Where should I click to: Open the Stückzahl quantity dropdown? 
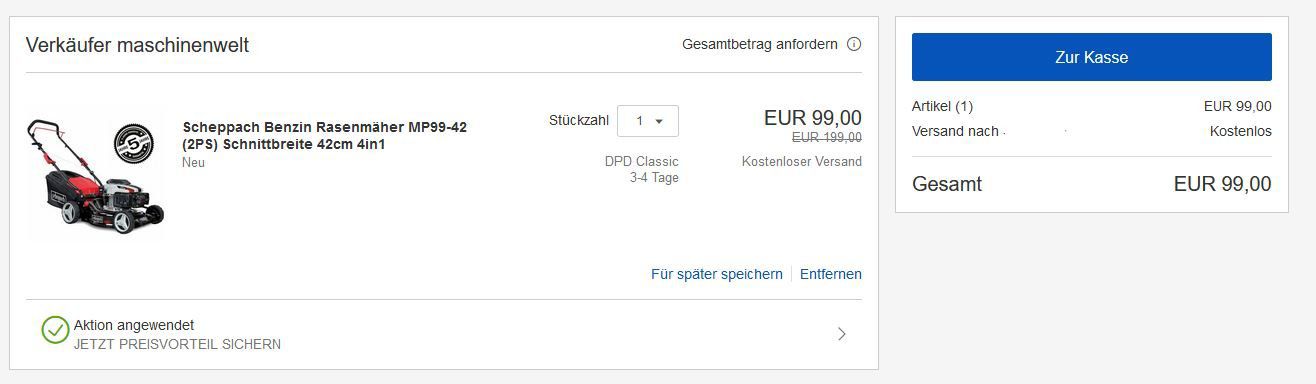pos(648,121)
